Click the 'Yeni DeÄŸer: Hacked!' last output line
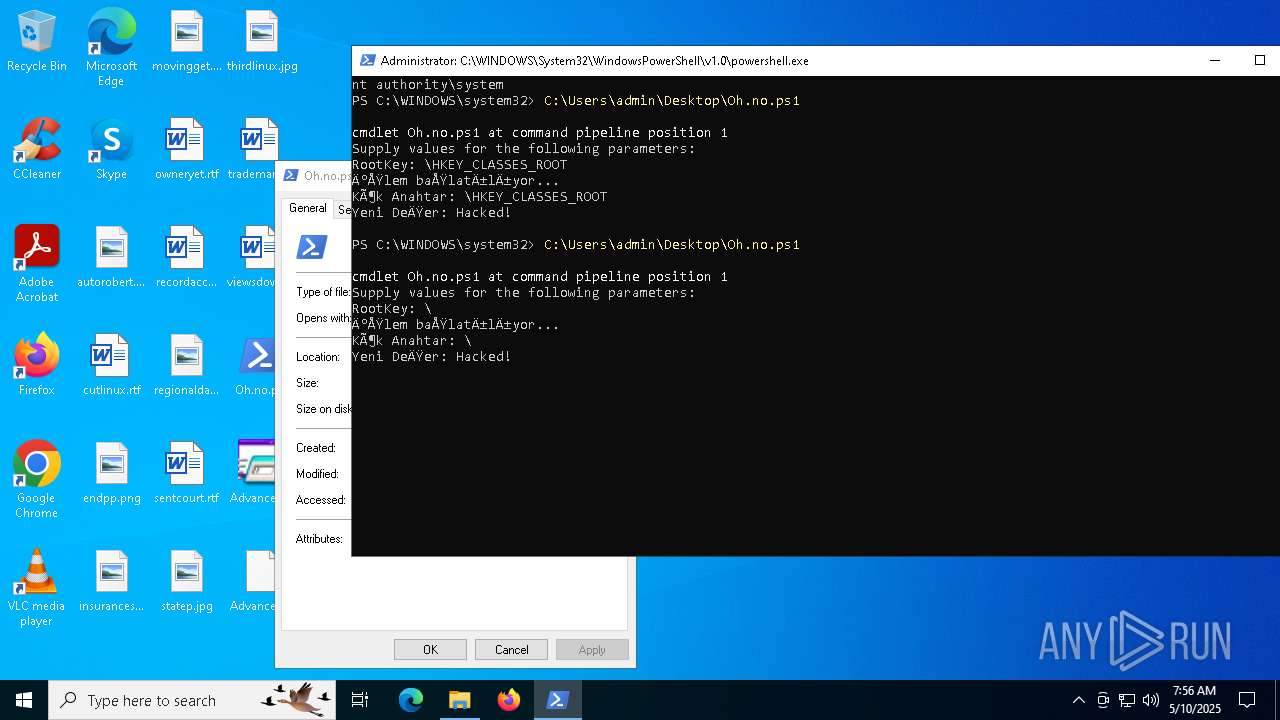This screenshot has width=1280, height=720. pos(432,357)
